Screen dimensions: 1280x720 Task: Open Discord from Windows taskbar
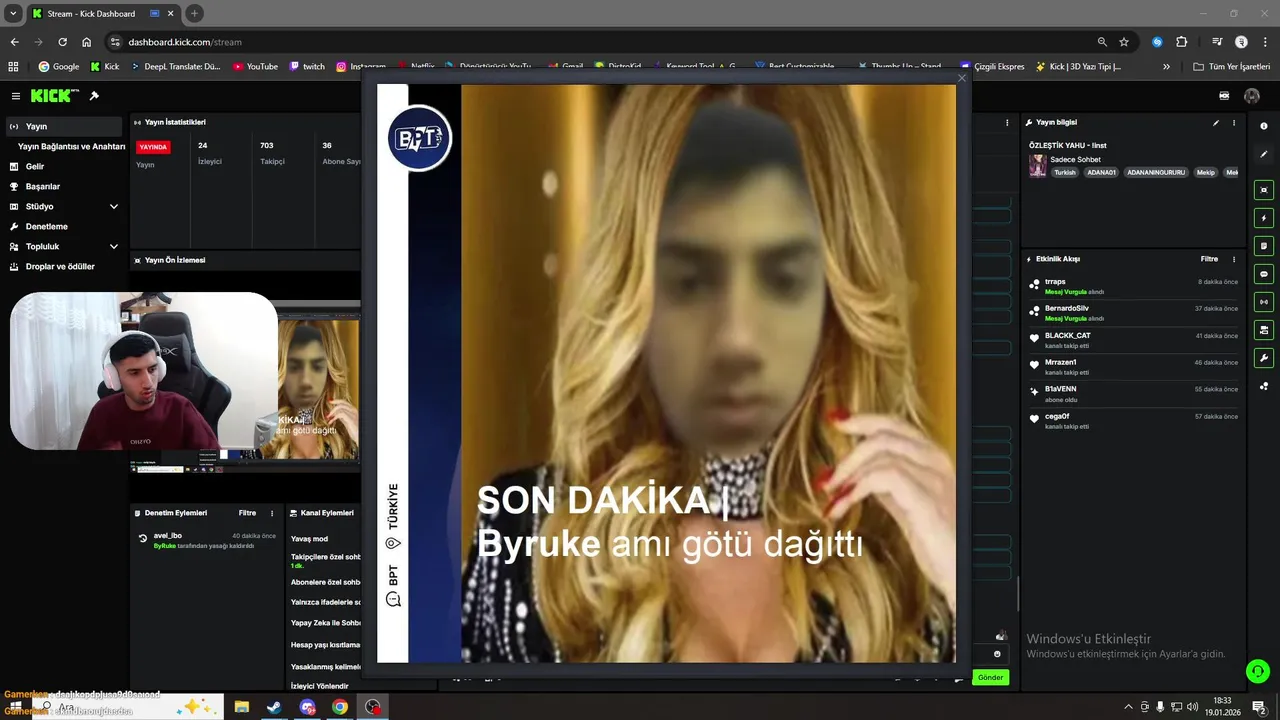tap(307, 707)
